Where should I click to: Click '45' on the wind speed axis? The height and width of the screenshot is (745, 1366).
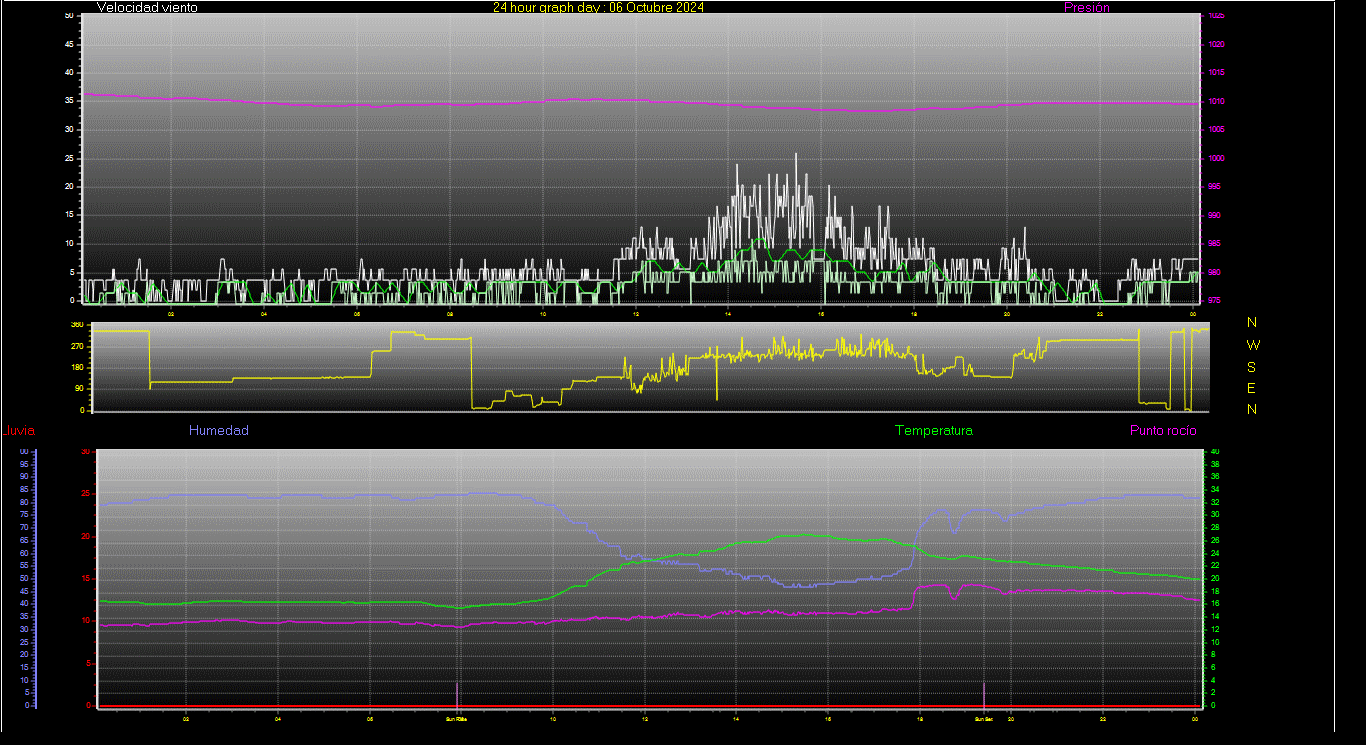click(69, 45)
